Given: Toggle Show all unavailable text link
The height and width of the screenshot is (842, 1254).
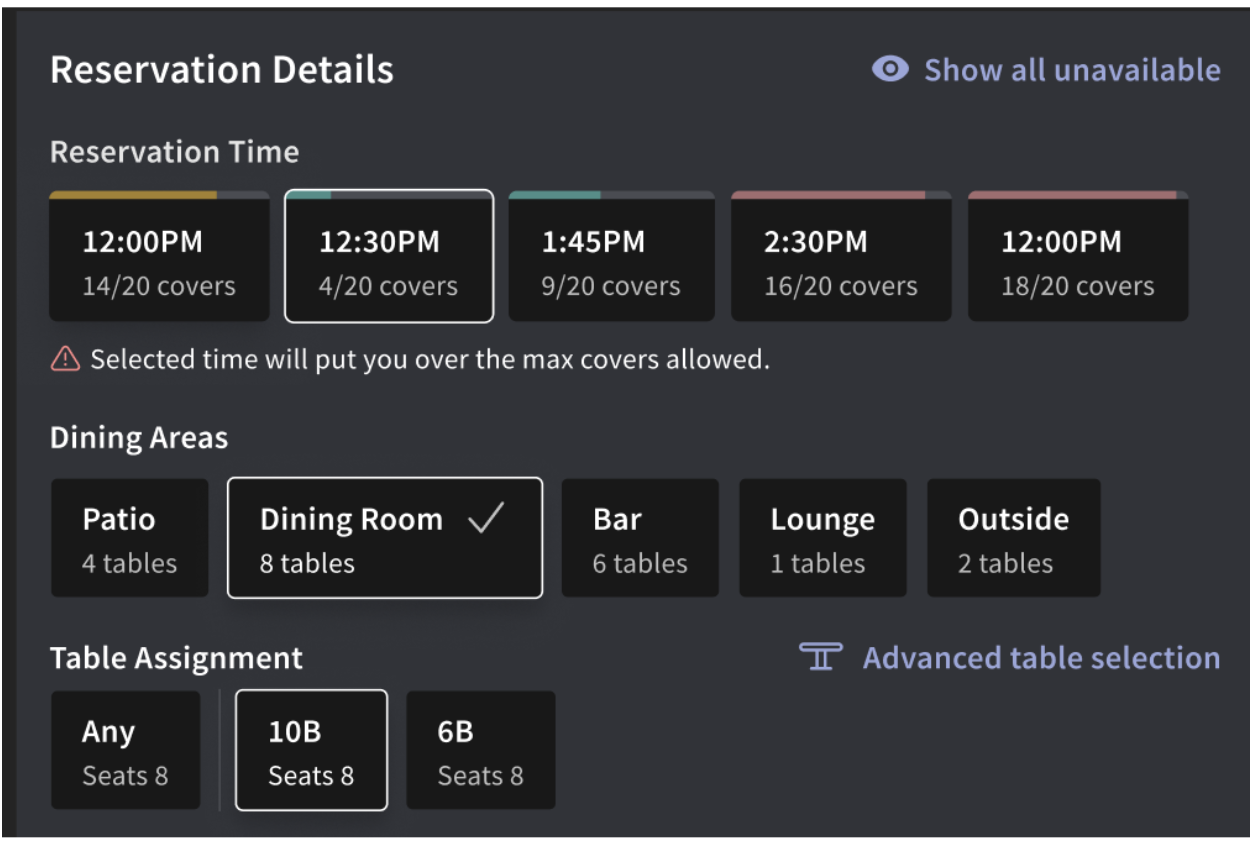Looking at the screenshot, I should (1071, 70).
